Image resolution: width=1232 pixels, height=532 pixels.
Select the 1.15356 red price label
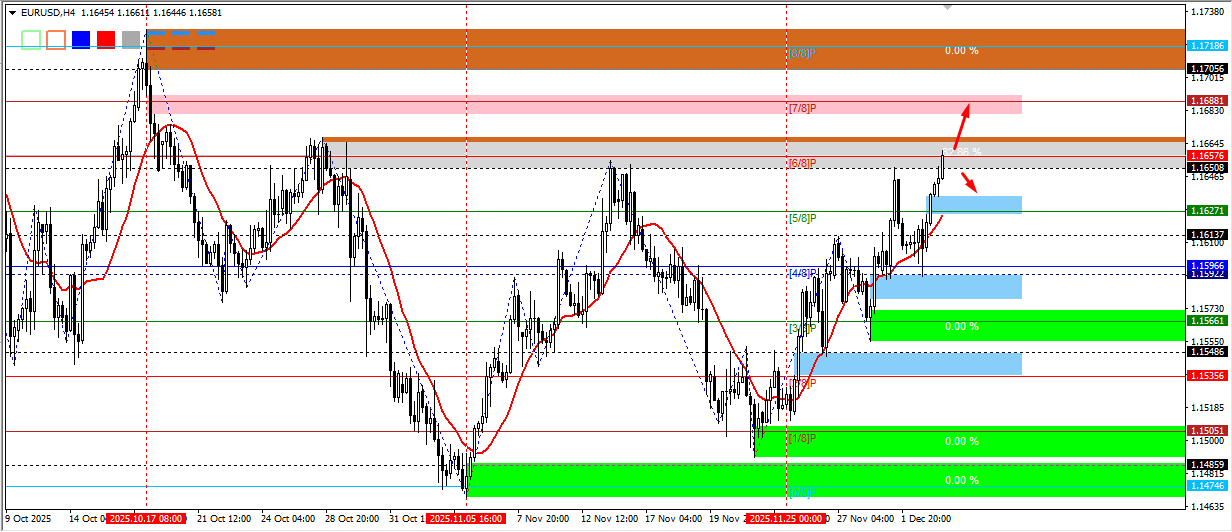click(x=1207, y=376)
